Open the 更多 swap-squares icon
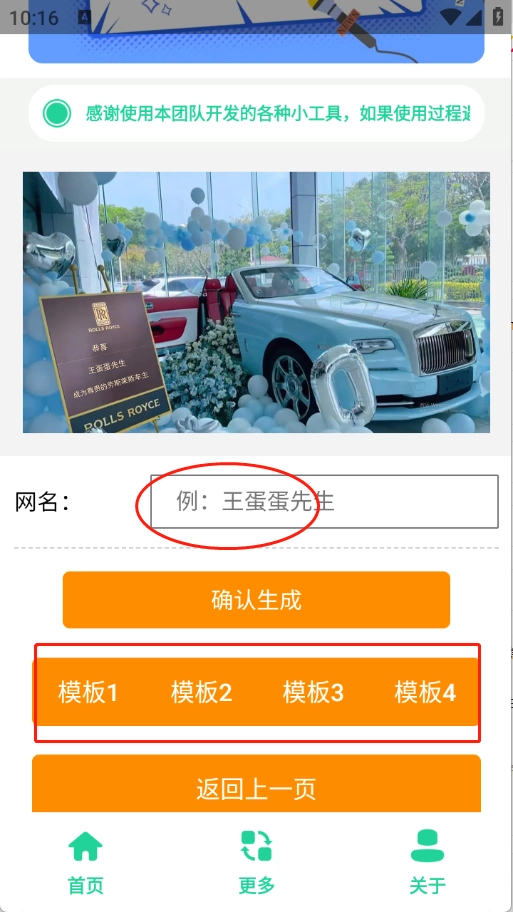This screenshot has height=912, width=513. tap(256, 846)
